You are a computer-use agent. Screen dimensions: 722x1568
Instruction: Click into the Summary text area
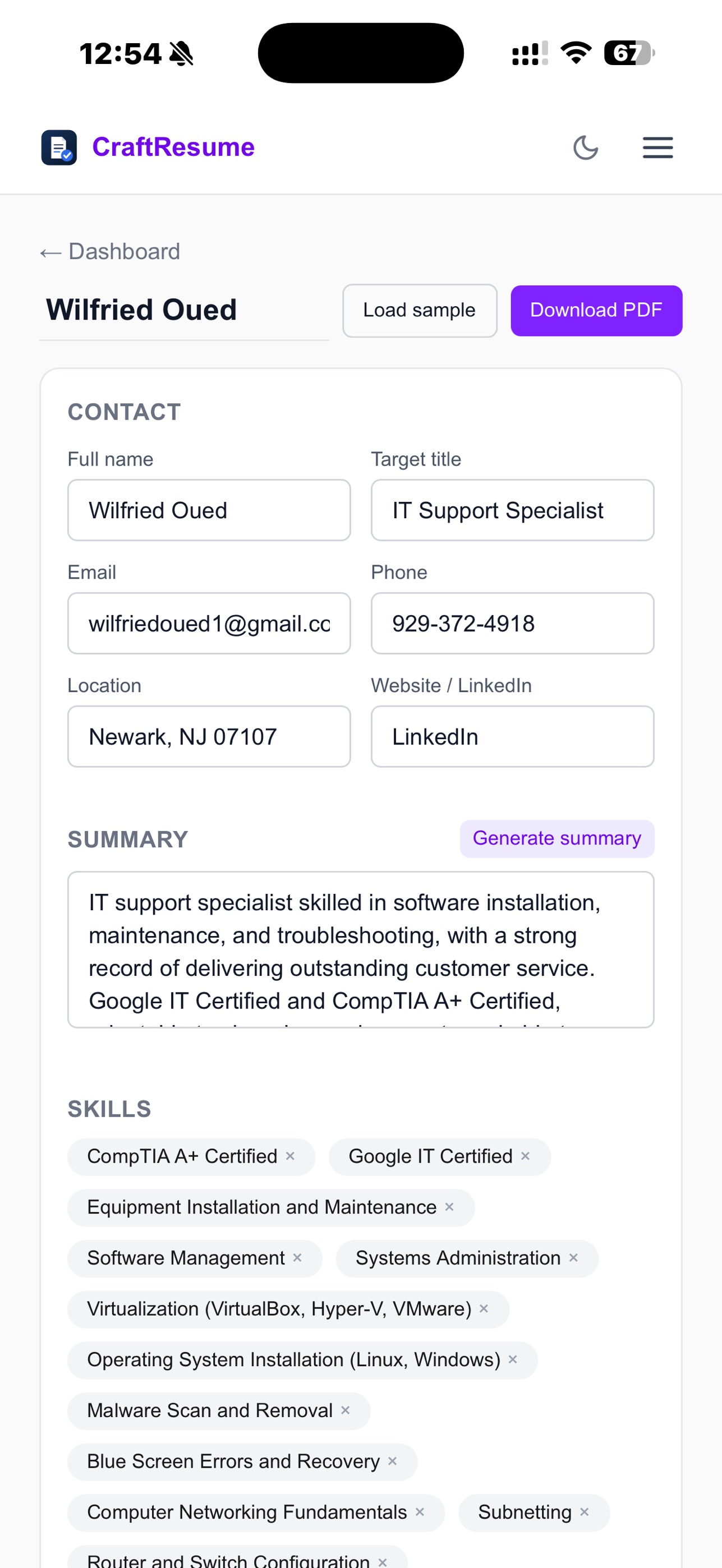coord(361,949)
